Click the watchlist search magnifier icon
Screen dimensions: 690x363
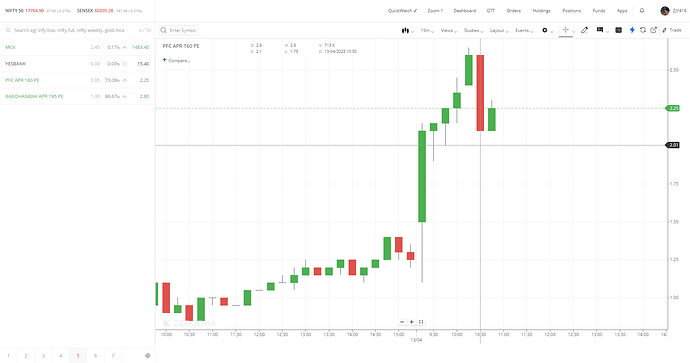coord(8,30)
